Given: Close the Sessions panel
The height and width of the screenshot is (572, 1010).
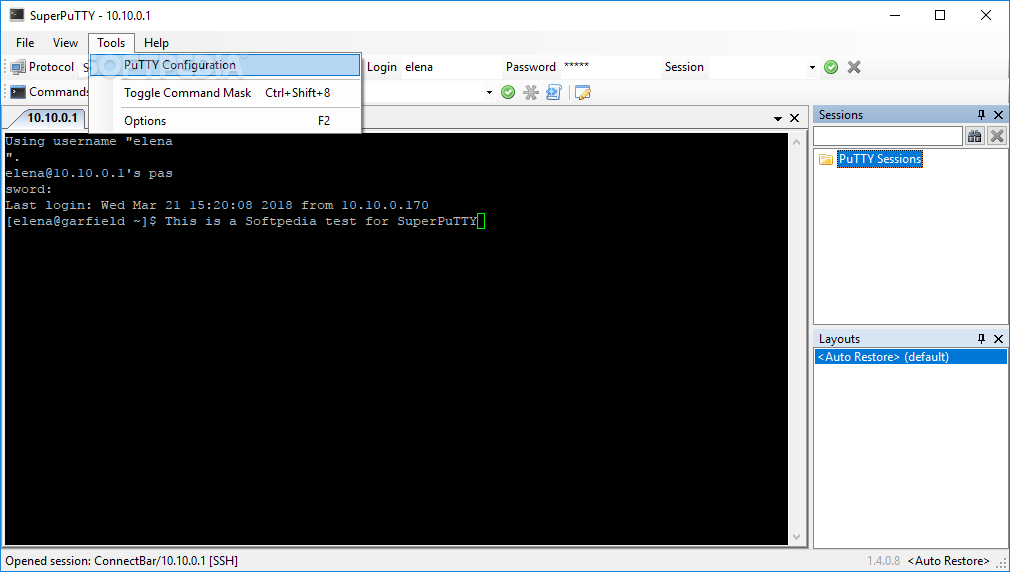Looking at the screenshot, I should point(998,115).
